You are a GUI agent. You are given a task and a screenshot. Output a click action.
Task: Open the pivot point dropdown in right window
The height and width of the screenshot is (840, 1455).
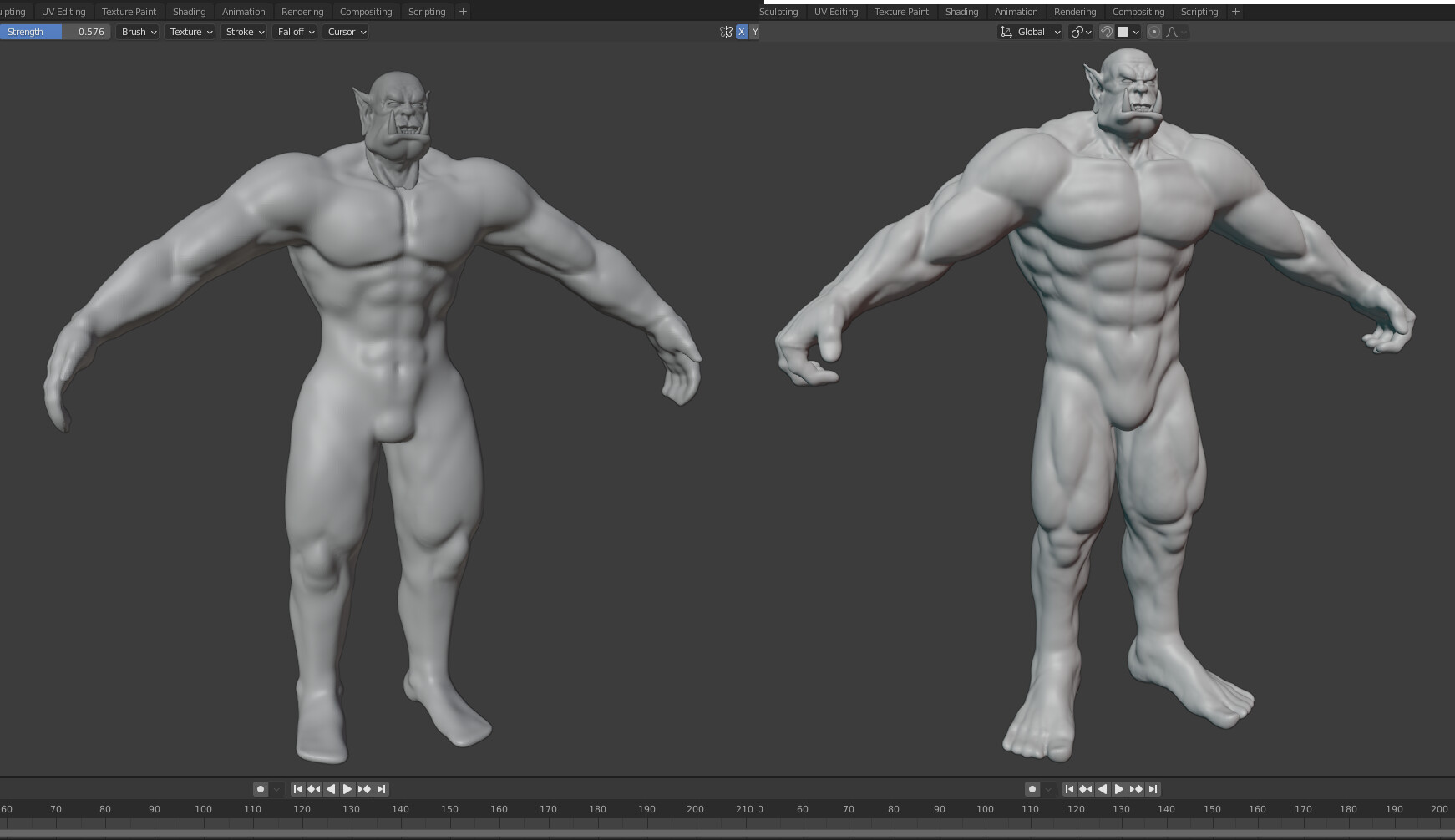point(1081,32)
